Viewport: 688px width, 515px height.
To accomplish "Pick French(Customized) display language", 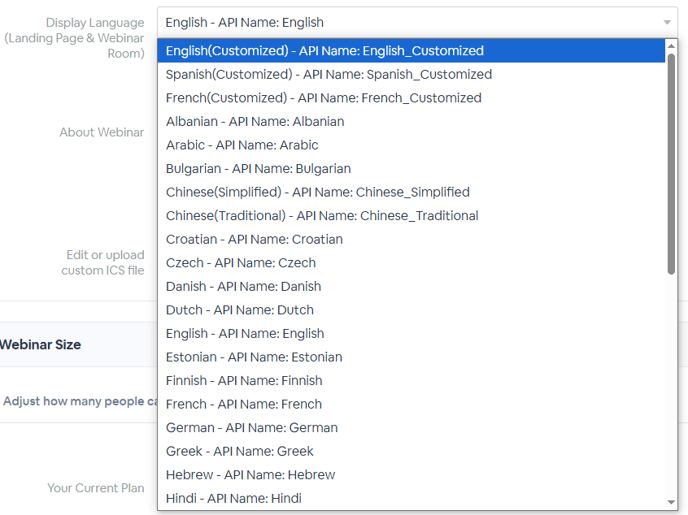I will click(411, 98).
